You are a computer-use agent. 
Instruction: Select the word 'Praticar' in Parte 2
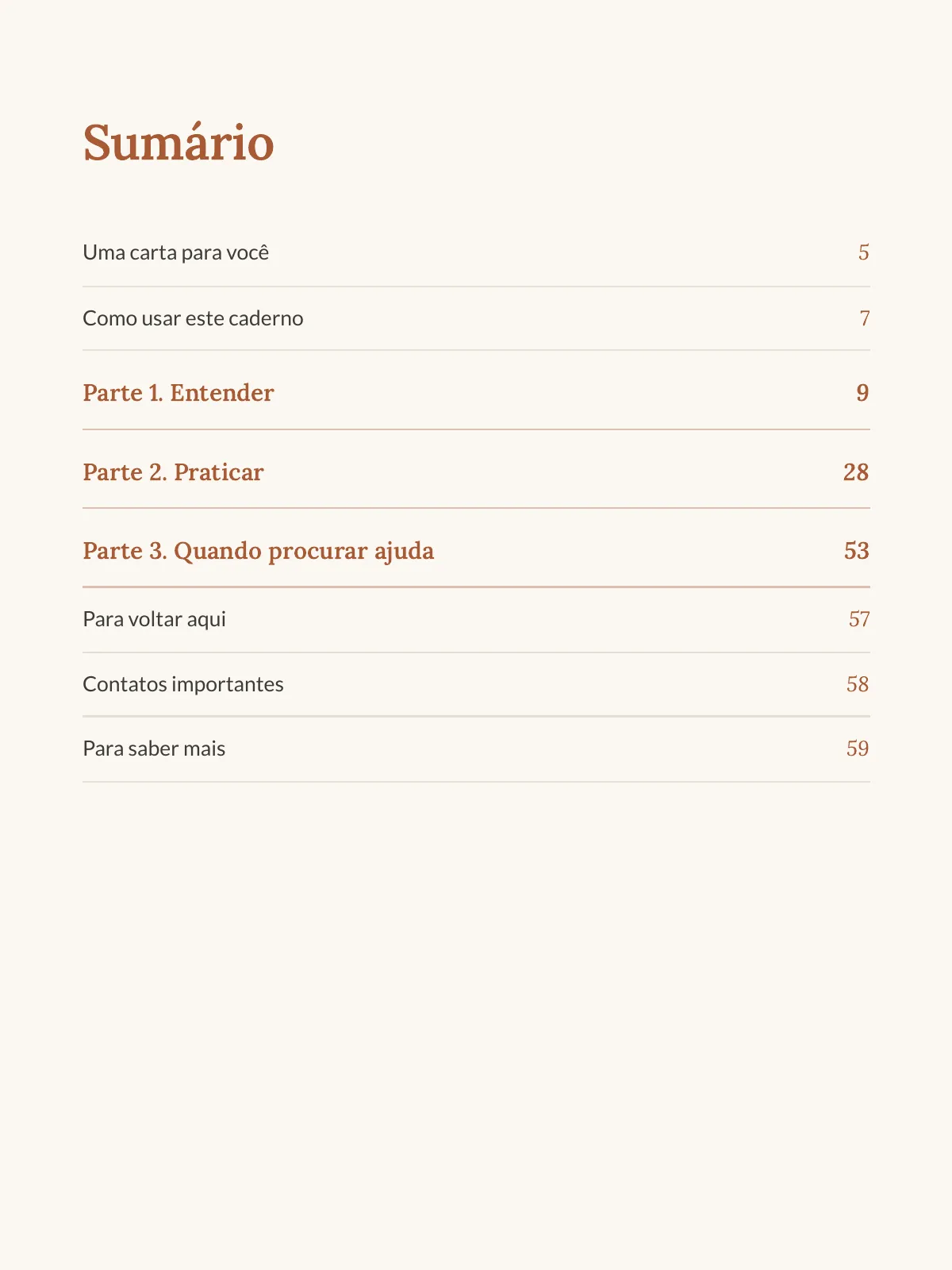point(219,472)
